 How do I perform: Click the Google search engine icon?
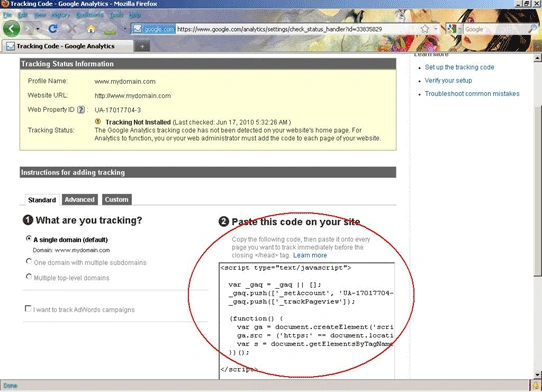click(x=451, y=29)
